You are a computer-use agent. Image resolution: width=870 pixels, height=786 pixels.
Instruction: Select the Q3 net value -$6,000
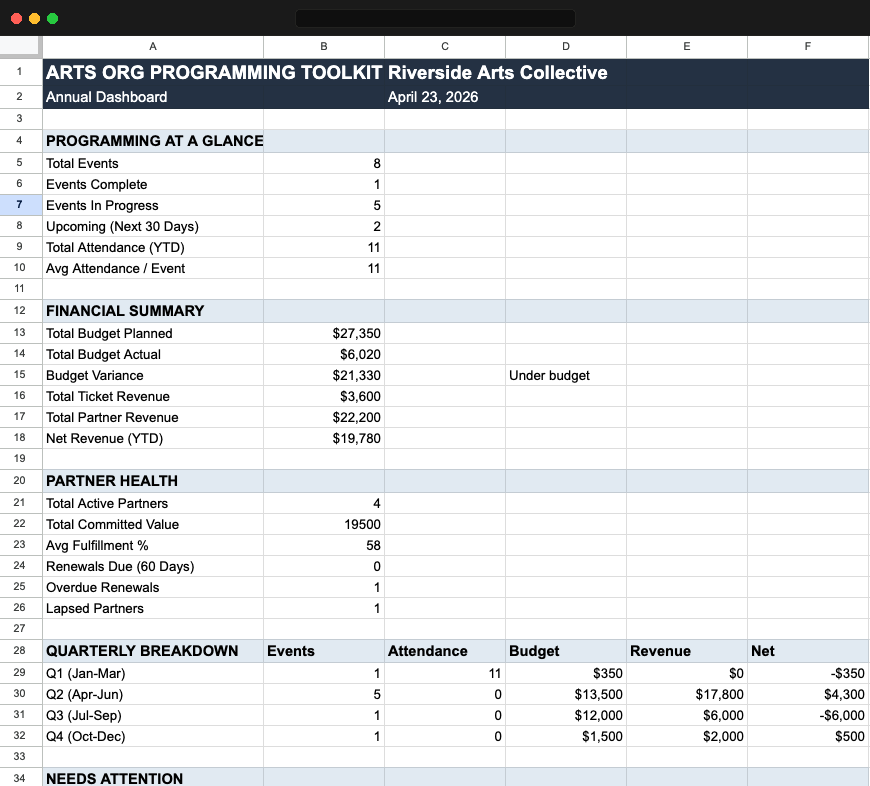coord(808,716)
